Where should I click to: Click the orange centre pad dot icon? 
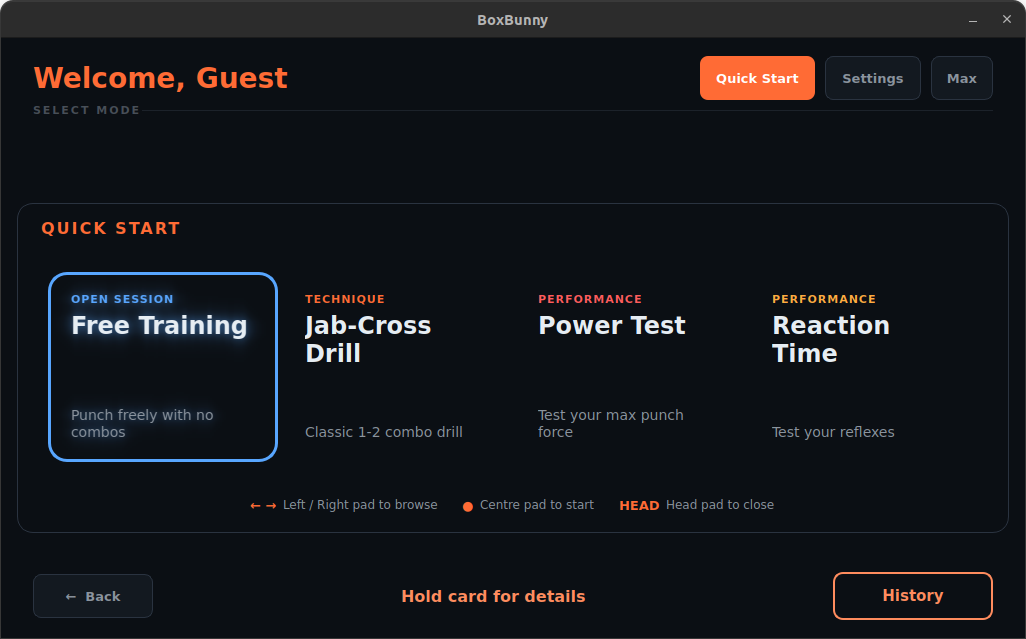pyautogui.click(x=468, y=506)
